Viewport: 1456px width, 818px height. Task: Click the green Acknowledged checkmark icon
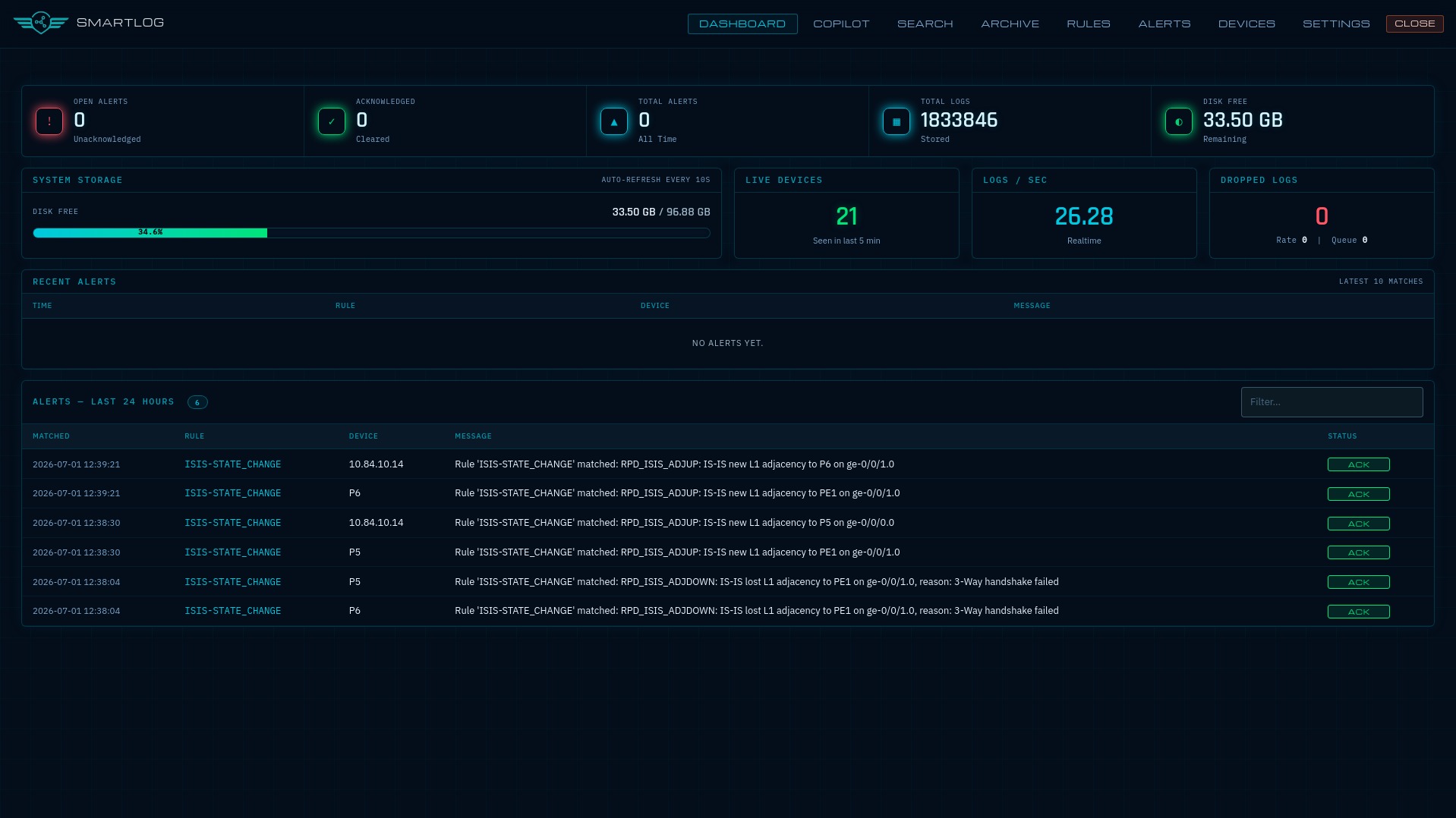[x=332, y=121]
